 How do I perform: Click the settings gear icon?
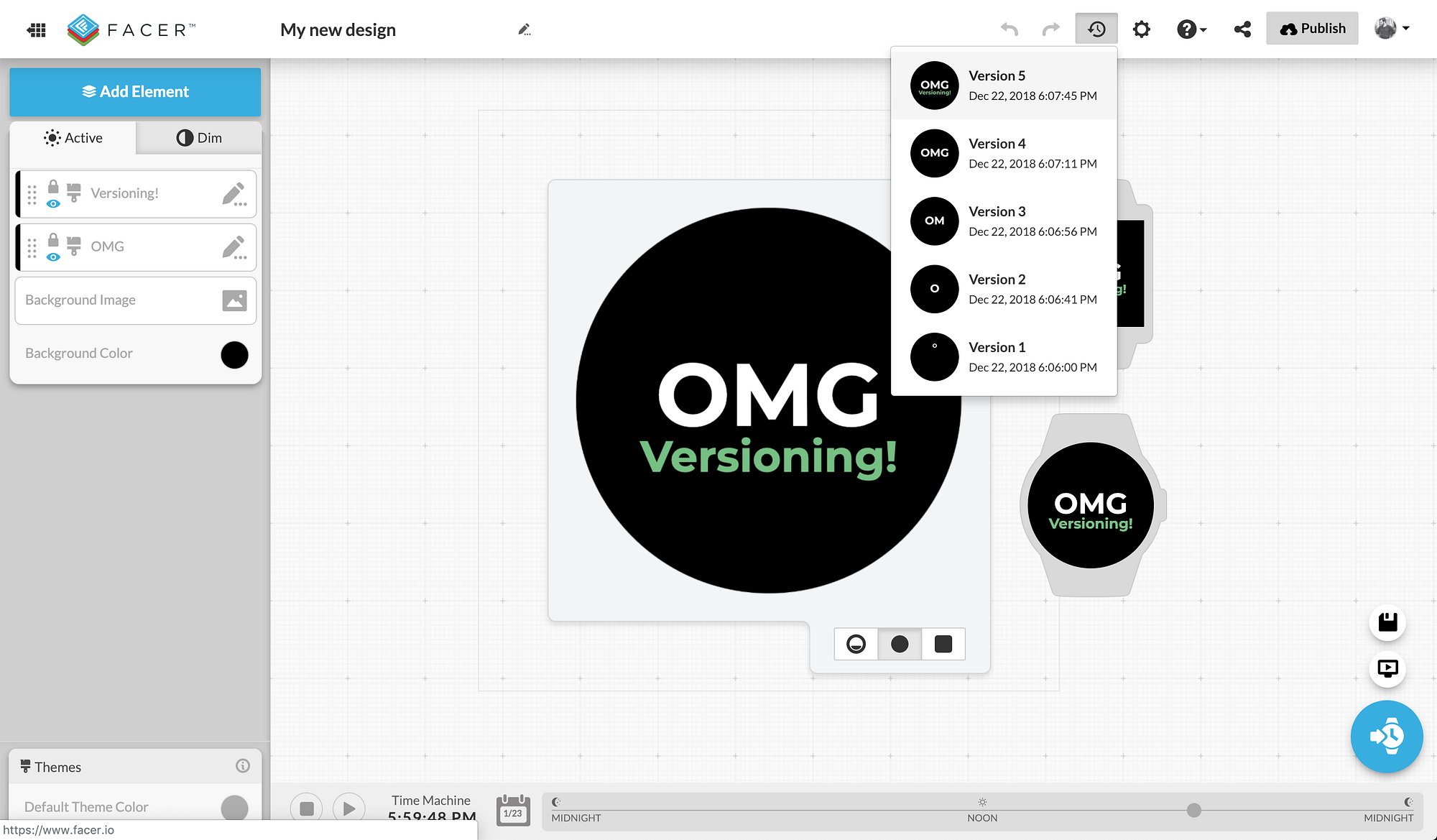pyautogui.click(x=1141, y=29)
